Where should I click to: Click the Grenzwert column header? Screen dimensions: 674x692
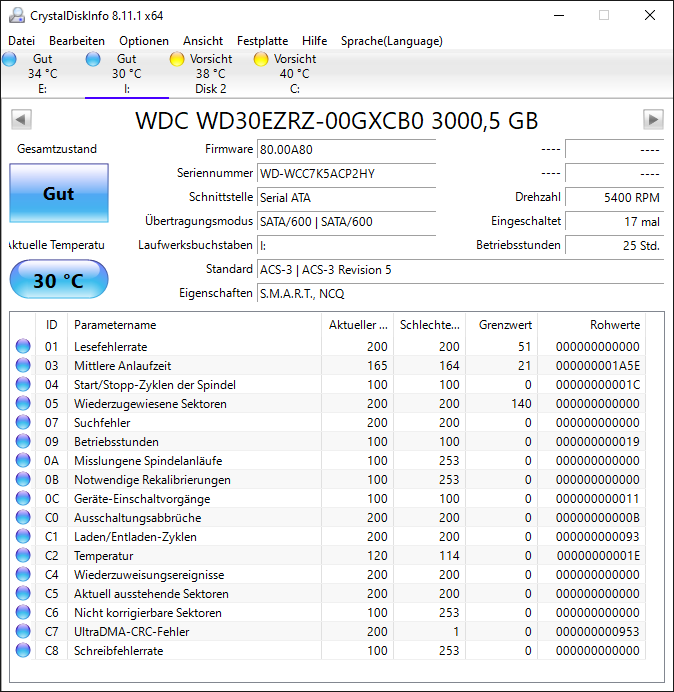501,325
